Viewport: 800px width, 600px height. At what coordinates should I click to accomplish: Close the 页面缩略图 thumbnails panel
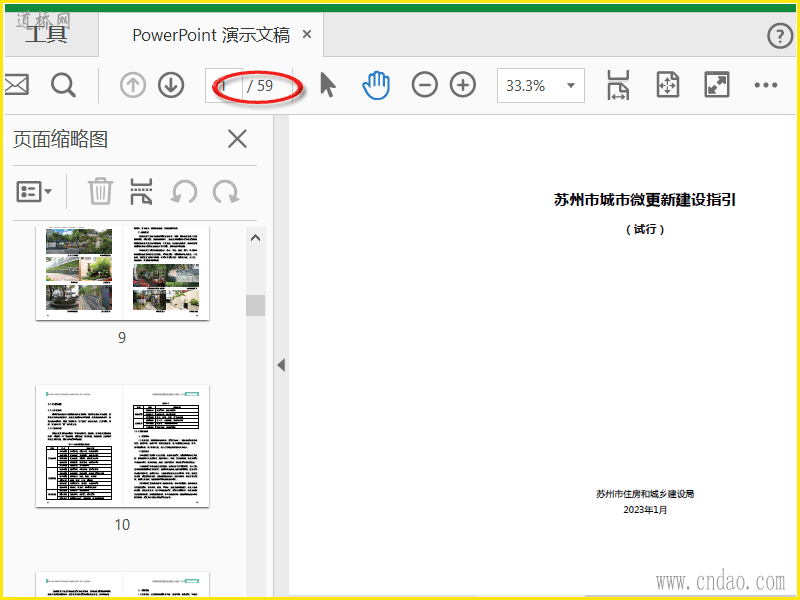pos(237,139)
